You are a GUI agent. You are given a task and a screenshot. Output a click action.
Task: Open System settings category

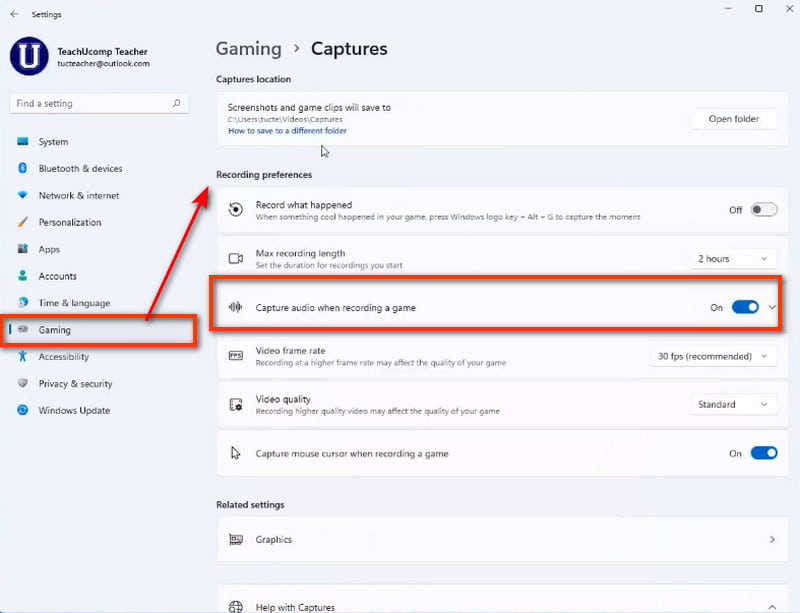tap(53, 142)
